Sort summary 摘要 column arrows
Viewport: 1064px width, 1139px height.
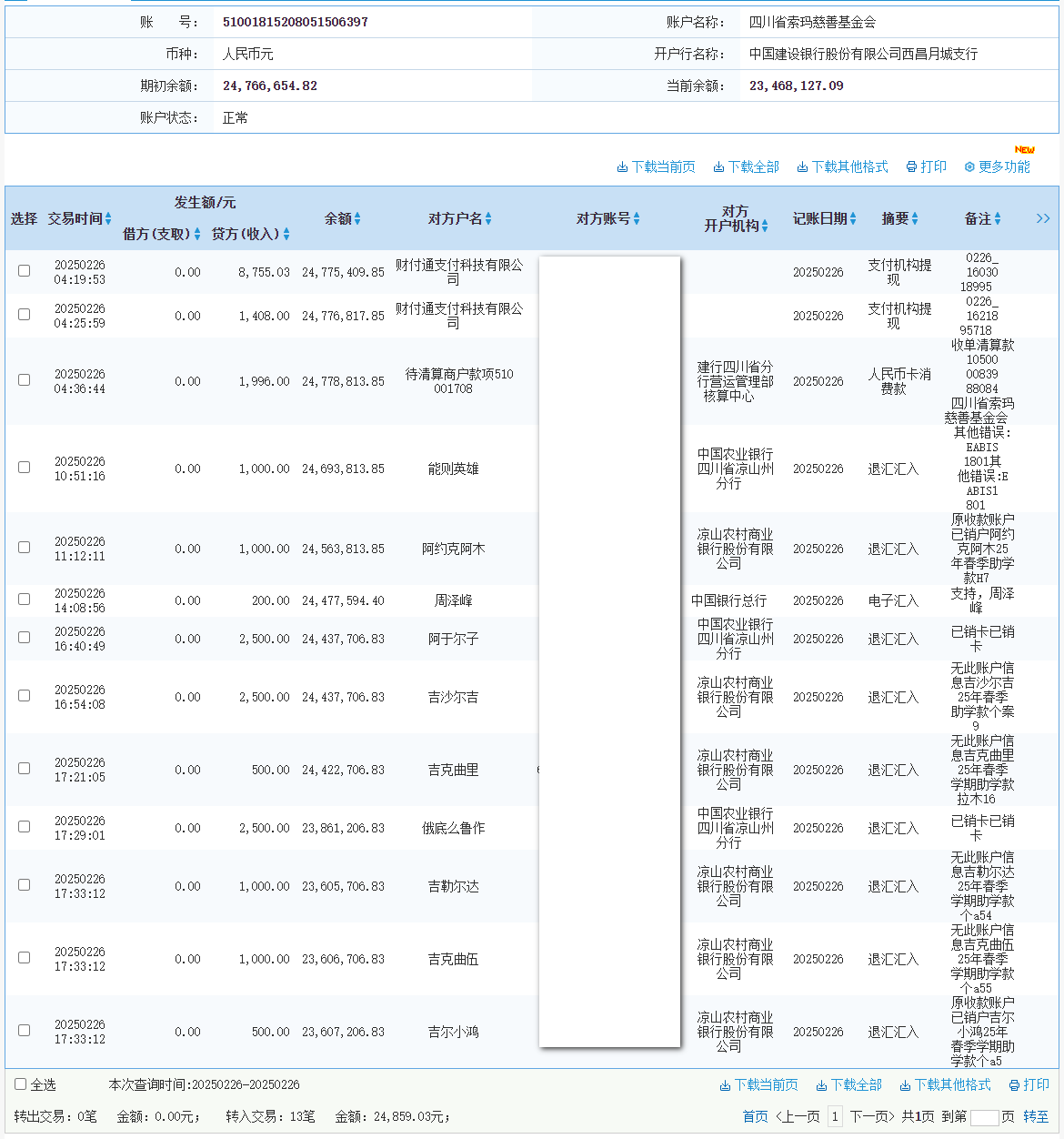pos(915,218)
